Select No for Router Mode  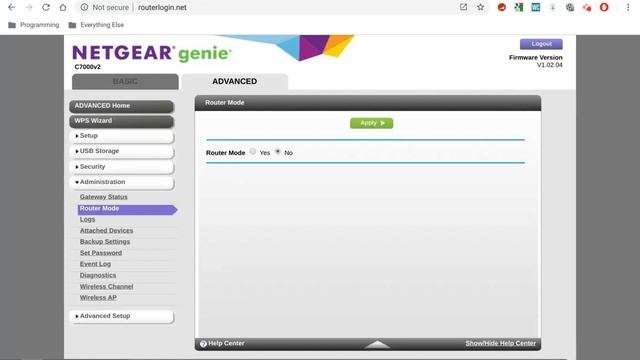pyautogui.click(x=278, y=151)
